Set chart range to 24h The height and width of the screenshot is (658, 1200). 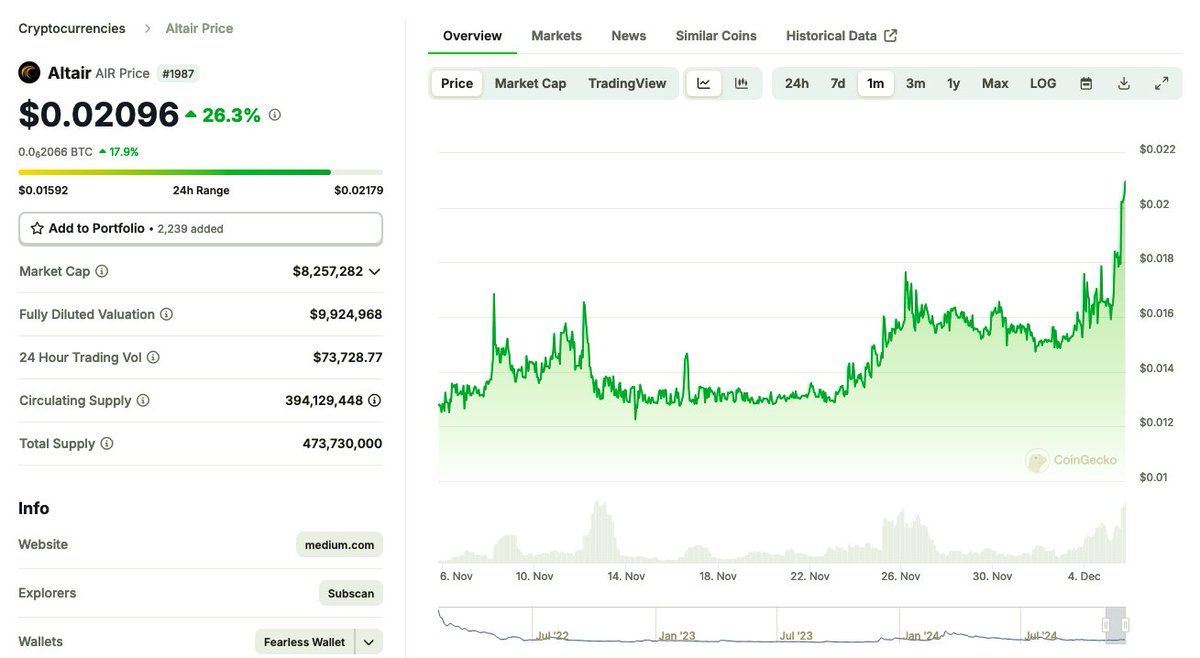click(x=797, y=84)
